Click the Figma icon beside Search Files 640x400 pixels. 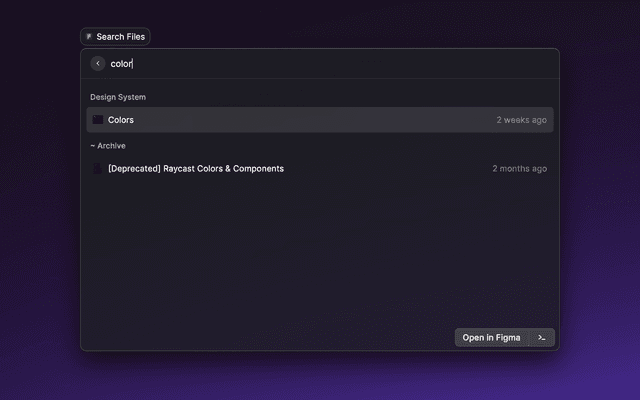[x=89, y=37]
